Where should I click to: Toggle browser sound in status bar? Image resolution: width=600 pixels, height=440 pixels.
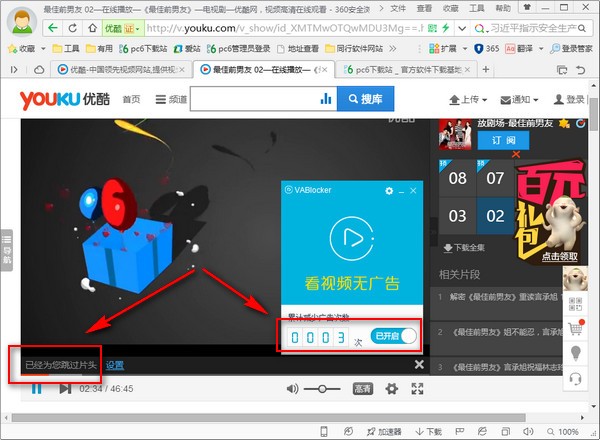(528, 432)
